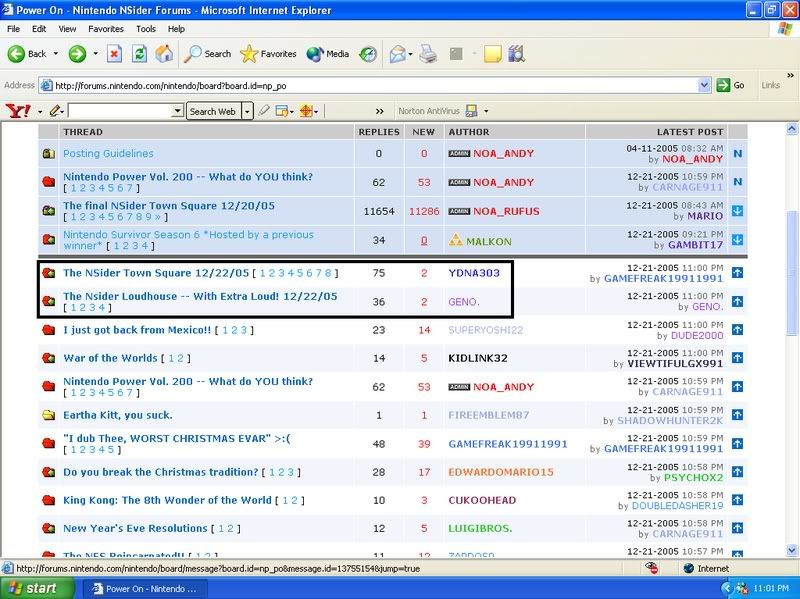This screenshot has width=800, height=599.
Task: Open the File menu
Action: (x=14, y=29)
